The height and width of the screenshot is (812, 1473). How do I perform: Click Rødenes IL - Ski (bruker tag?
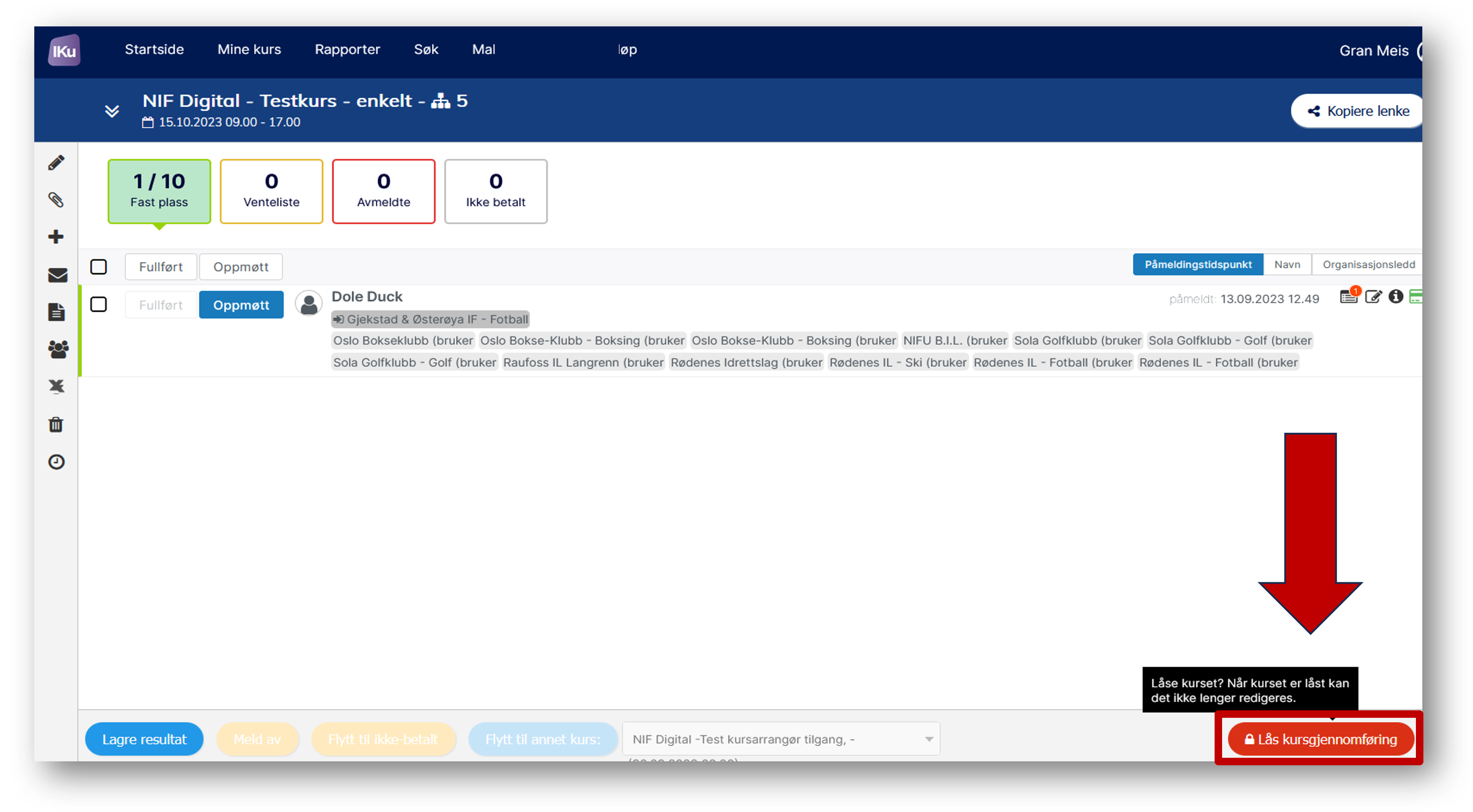[x=898, y=362]
